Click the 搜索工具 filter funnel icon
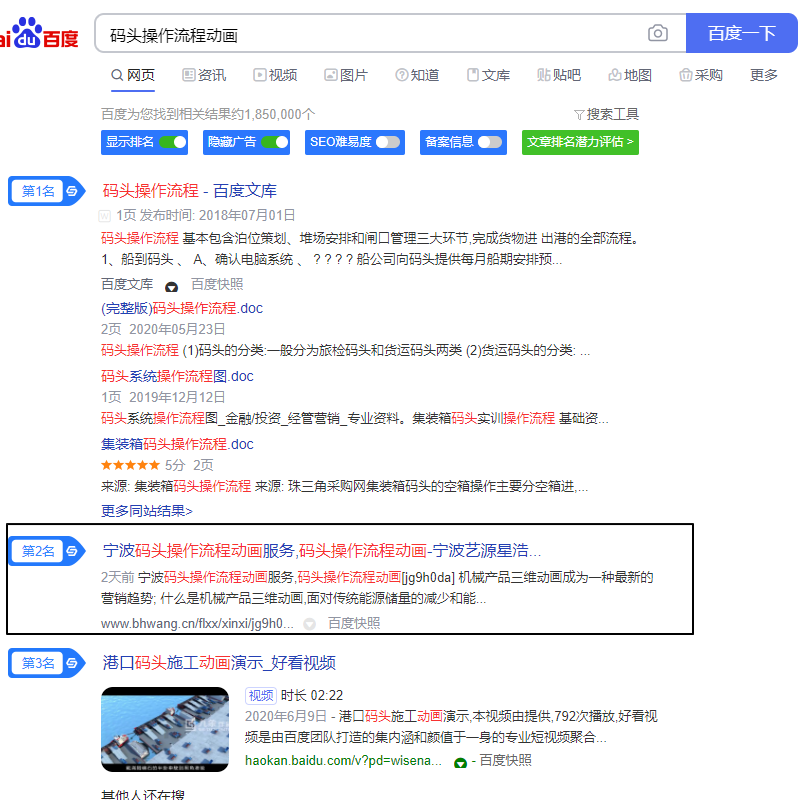Screen dimensions: 800x800 pos(579,115)
